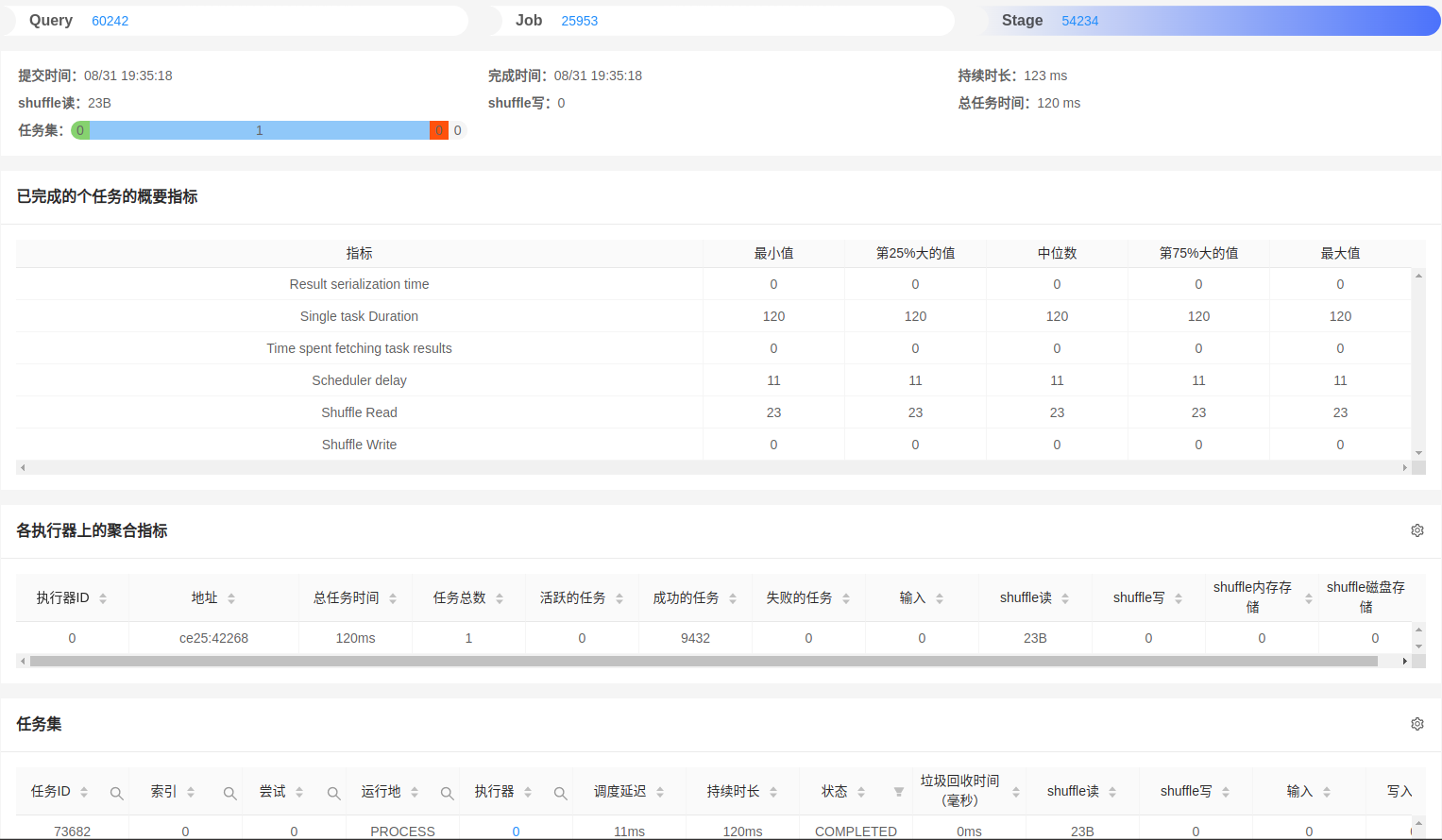Select the Result serialization time row
Screen dimensions: 1442x840
[x=714, y=284]
